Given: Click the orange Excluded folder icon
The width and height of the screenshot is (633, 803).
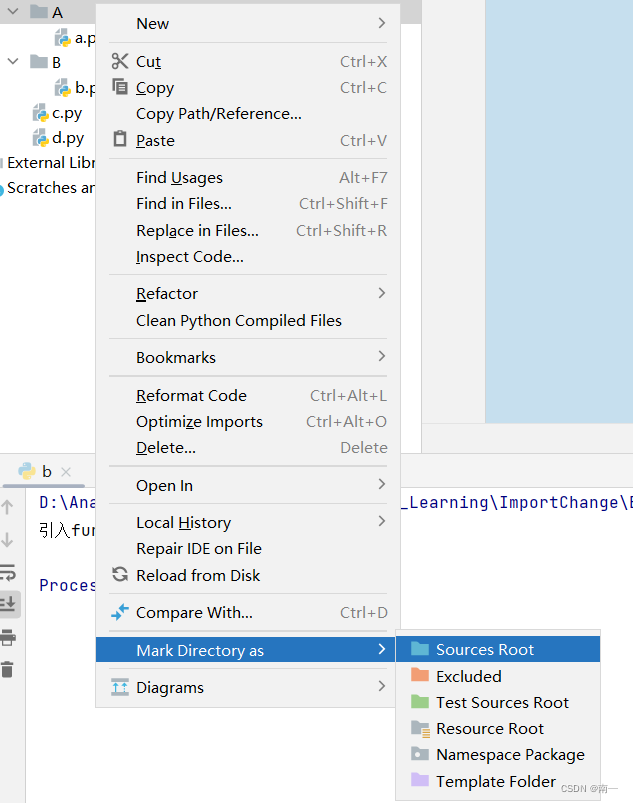Looking at the screenshot, I should click(420, 675).
